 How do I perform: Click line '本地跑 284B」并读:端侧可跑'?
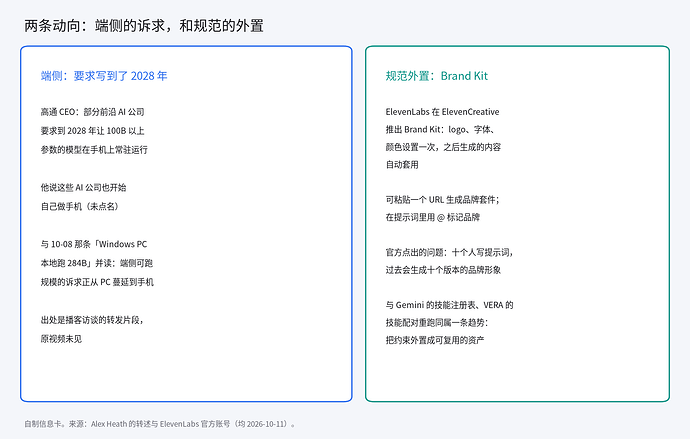97,263
